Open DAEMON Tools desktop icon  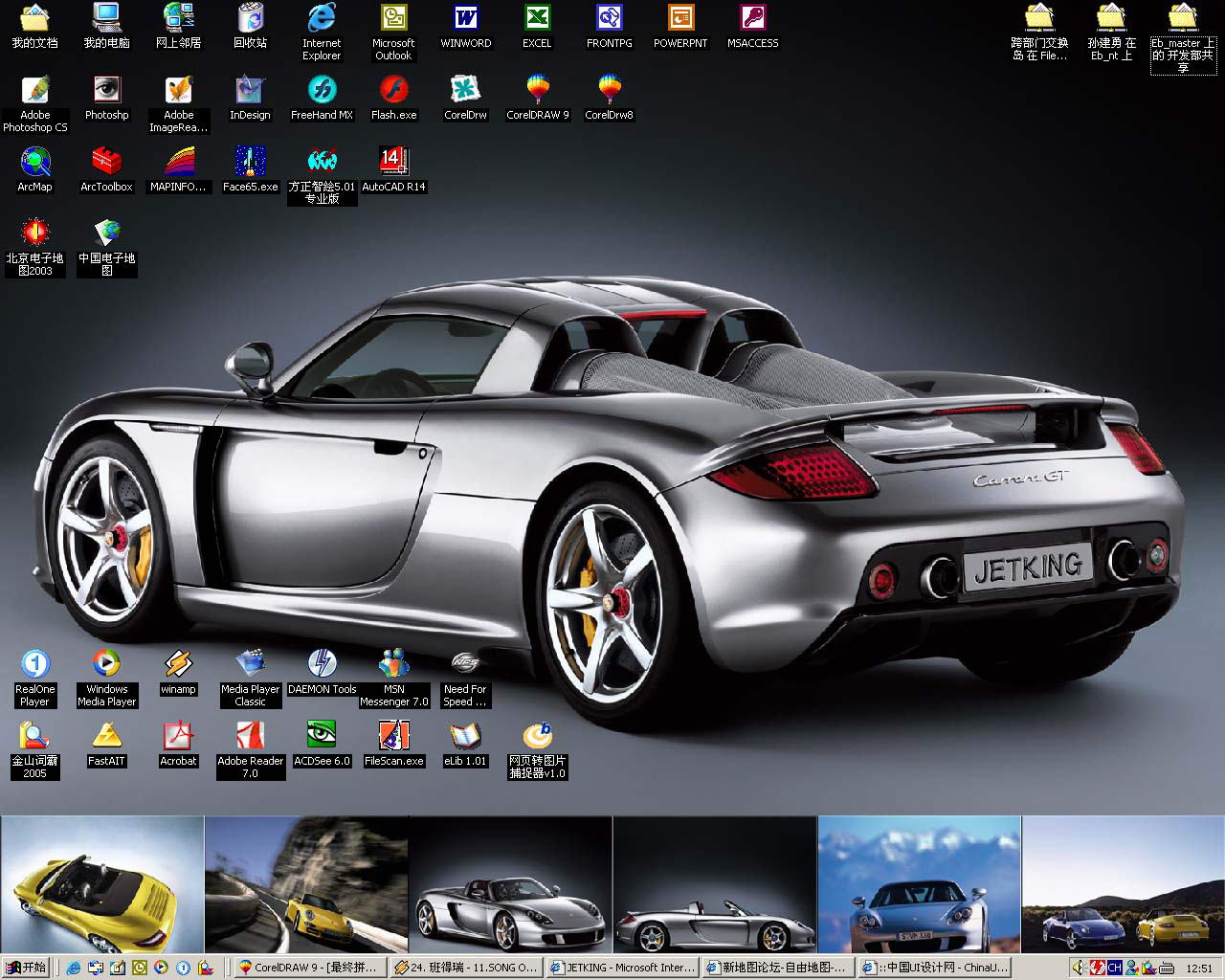(322, 664)
